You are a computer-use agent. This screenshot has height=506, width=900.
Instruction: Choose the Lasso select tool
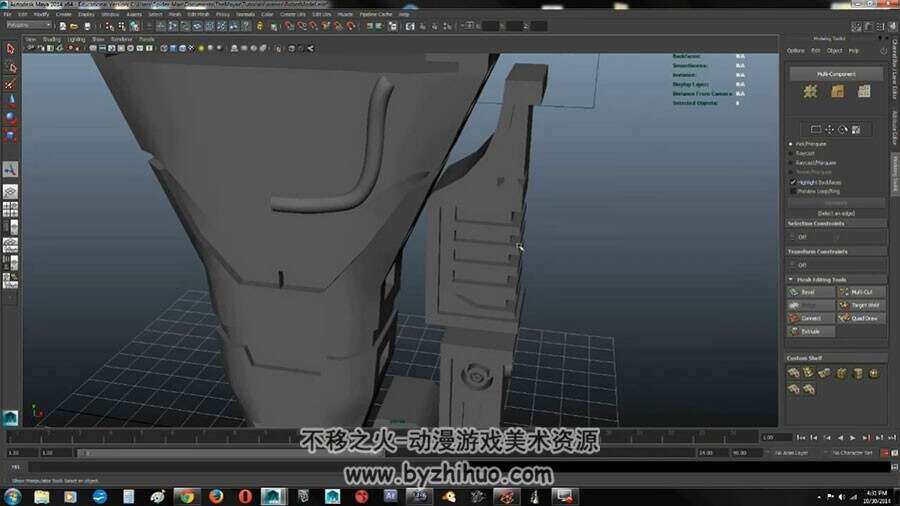pyautogui.click(x=10, y=67)
